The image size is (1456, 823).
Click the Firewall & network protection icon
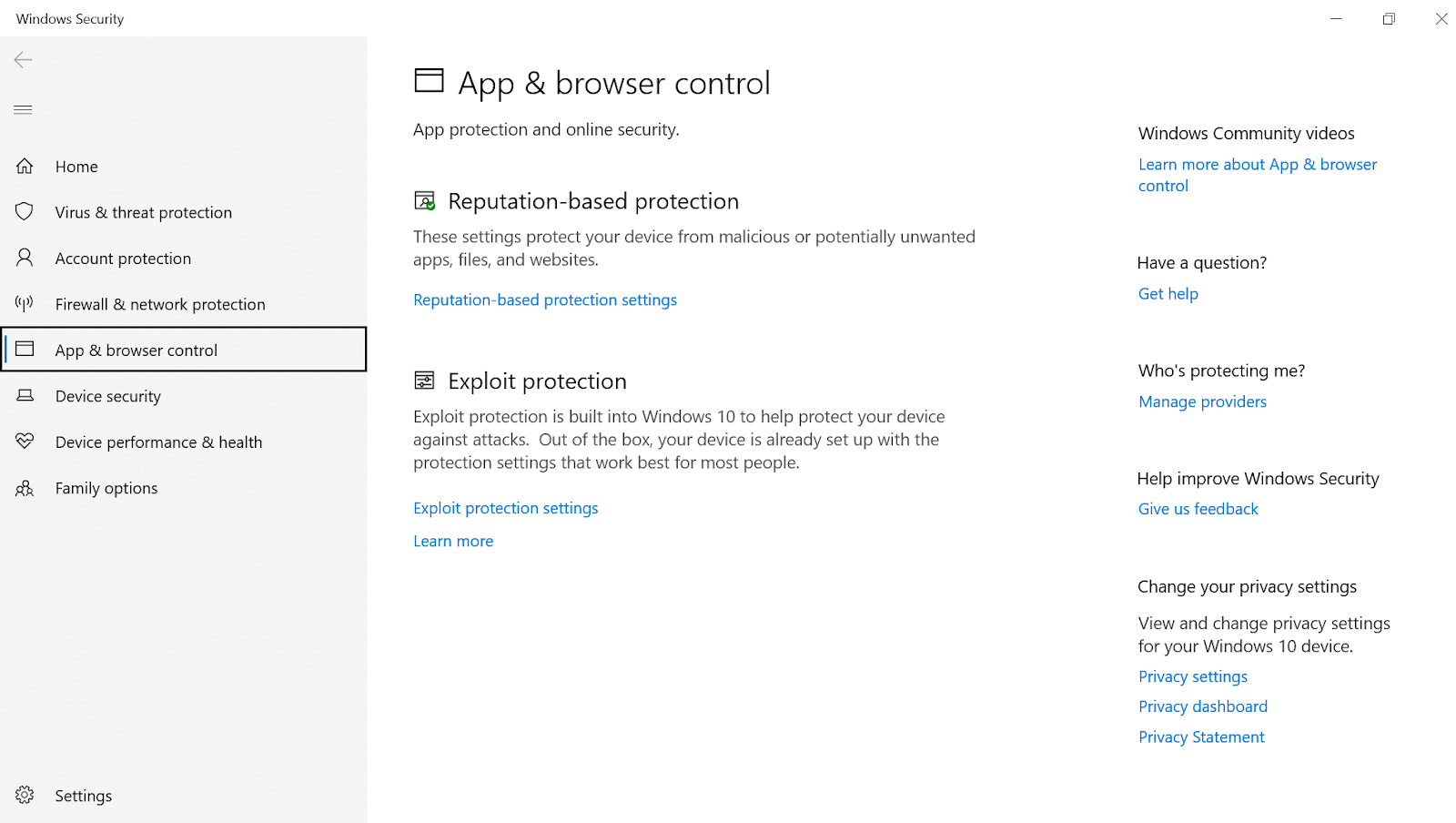[x=25, y=303]
